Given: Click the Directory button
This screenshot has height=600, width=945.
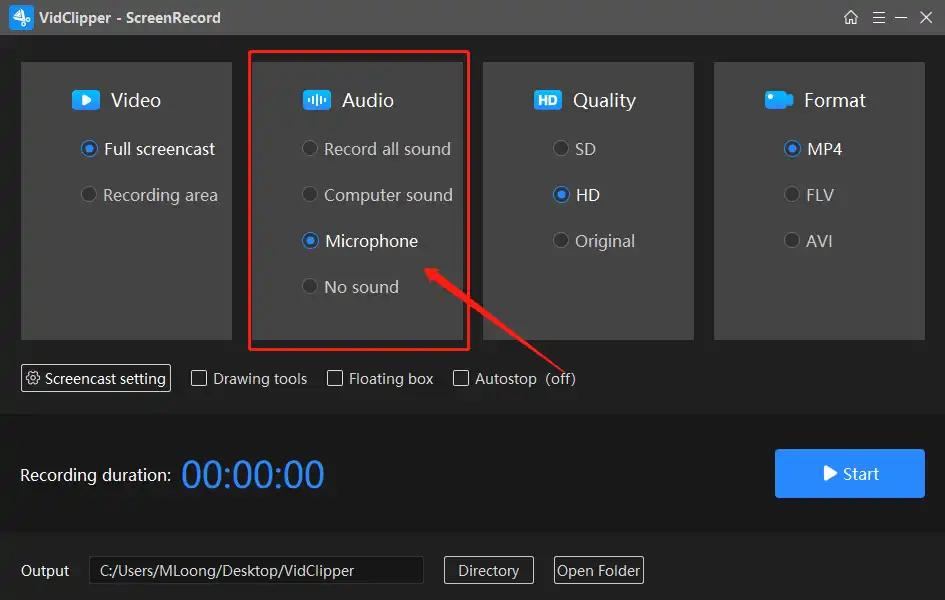Looking at the screenshot, I should tap(489, 570).
